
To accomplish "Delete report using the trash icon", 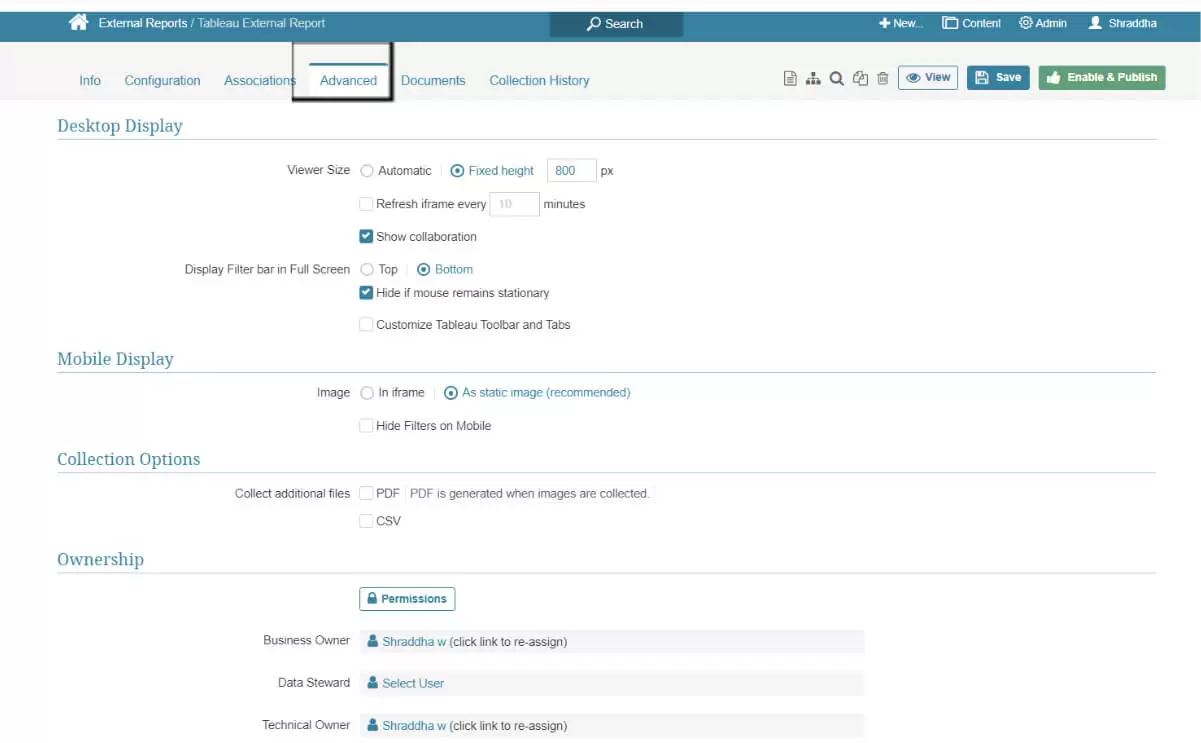I will tap(882, 78).
